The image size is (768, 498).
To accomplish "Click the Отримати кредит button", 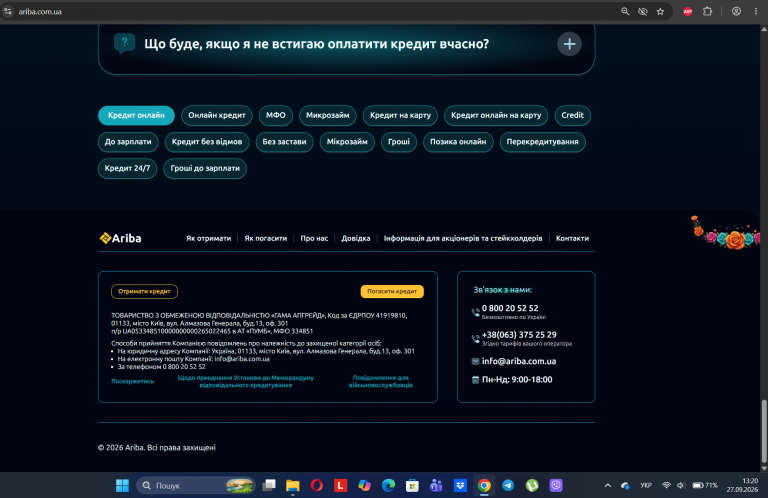I will point(144,291).
